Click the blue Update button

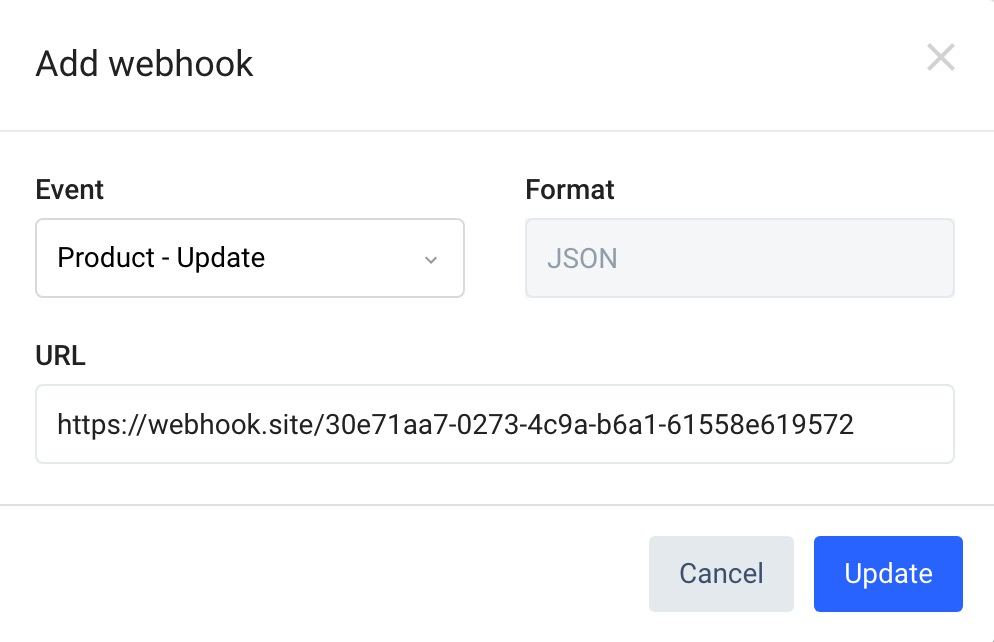point(887,573)
